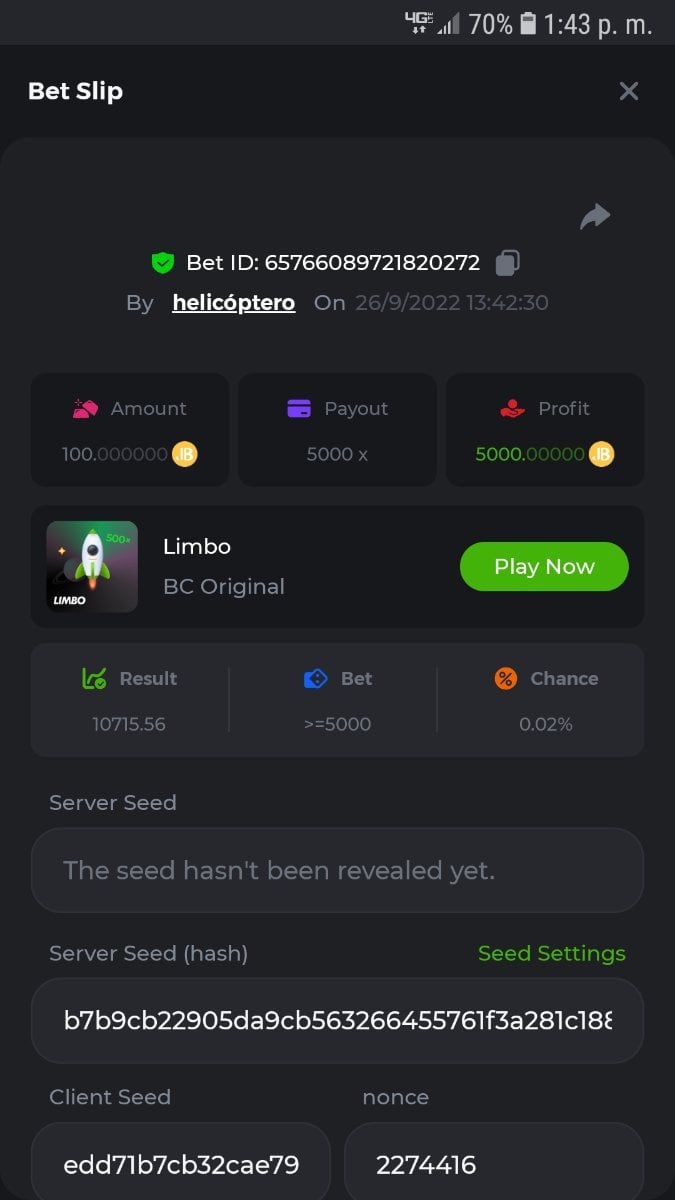Viewport: 675px width, 1200px height.
Task: Click the Profit hand icon
Action: pyautogui.click(x=512, y=408)
